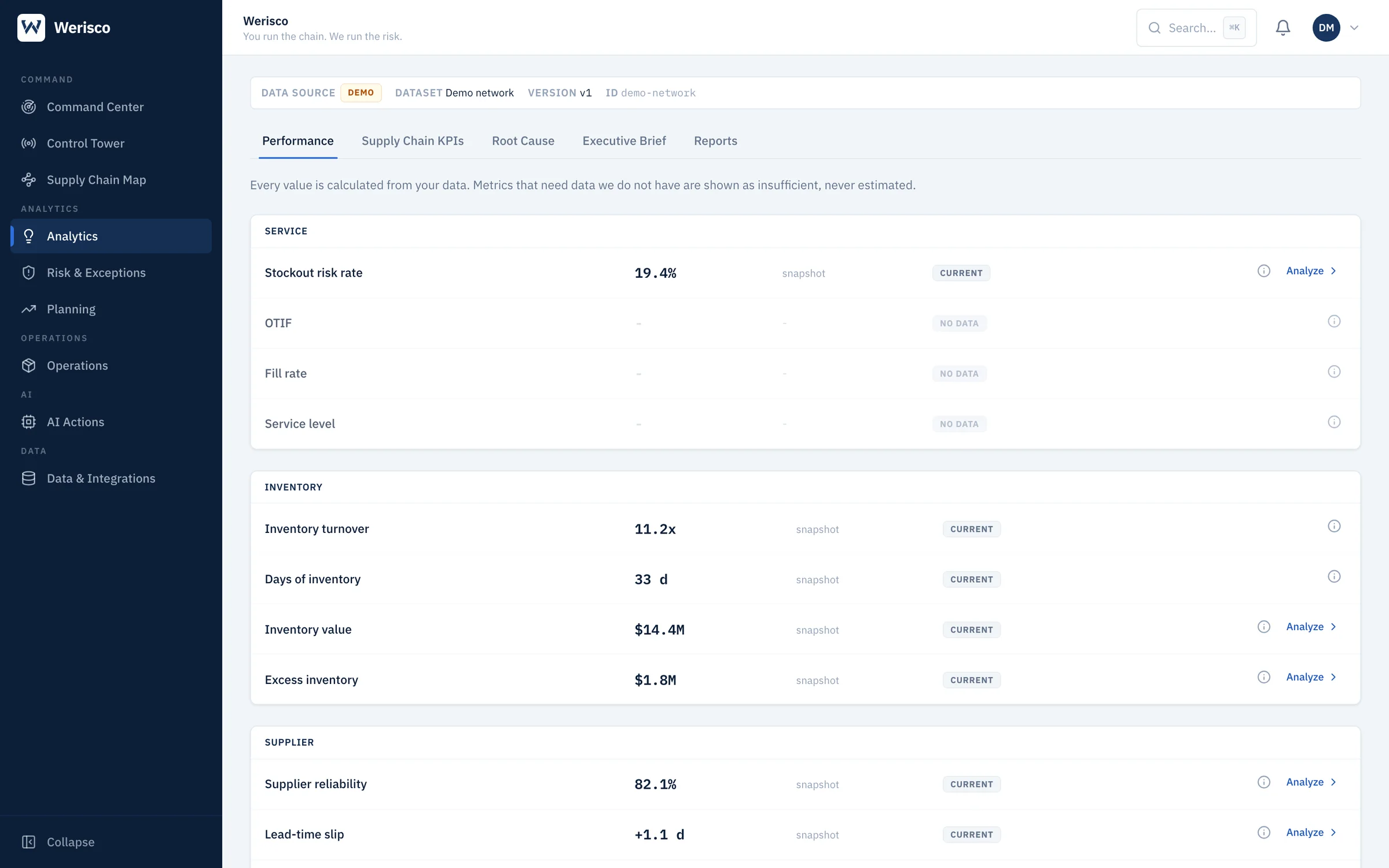This screenshot has height=868, width=1389.
Task: Show info for Lead-time slip
Action: click(x=1264, y=832)
